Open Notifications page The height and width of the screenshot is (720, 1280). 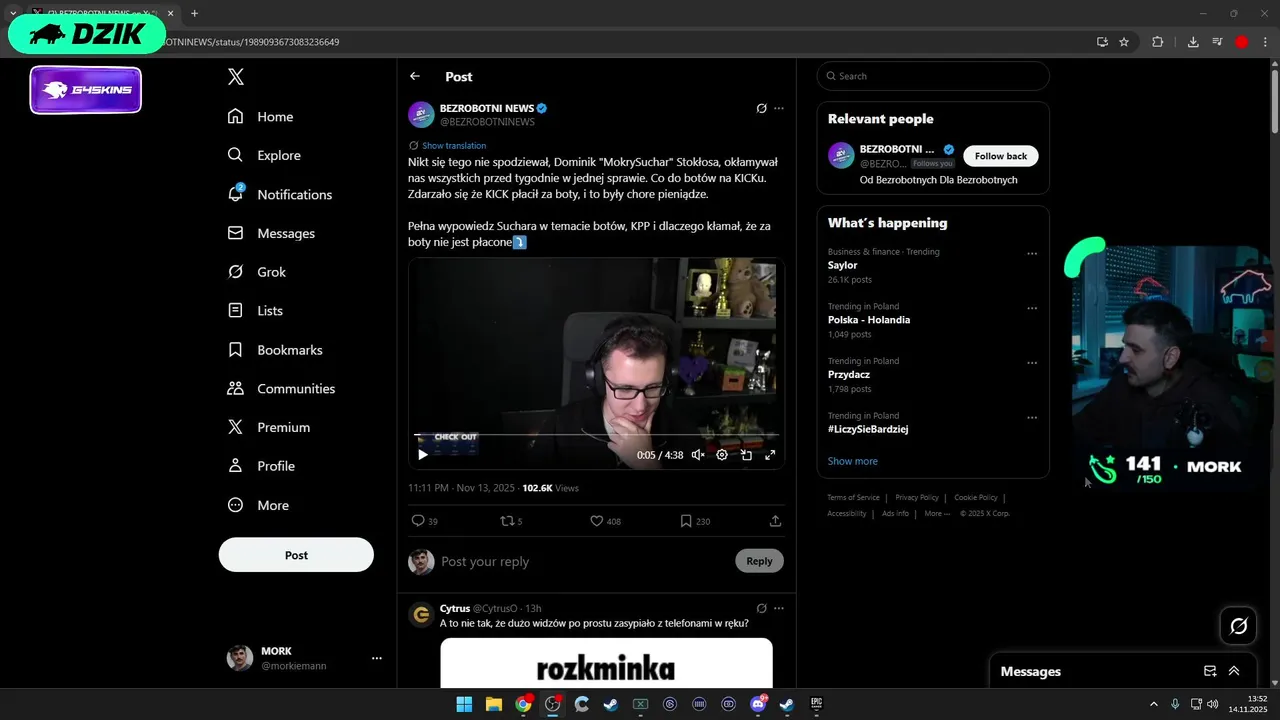[x=279, y=194]
